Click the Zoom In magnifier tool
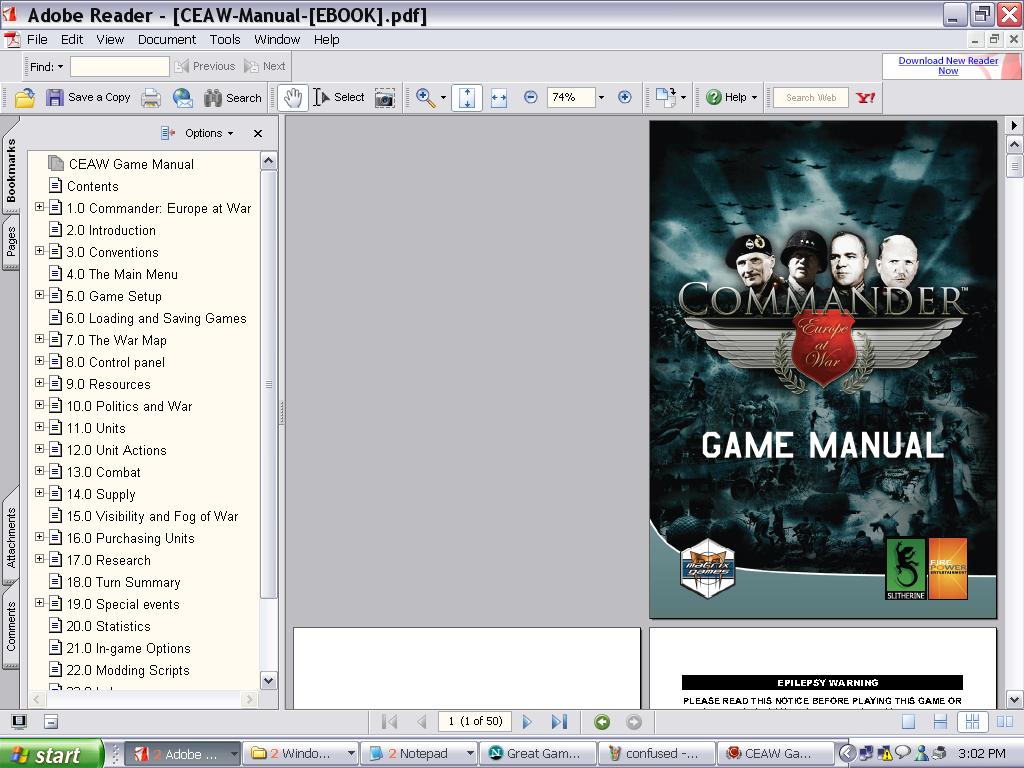The height and width of the screenshot is (768, 1024). click(426, 98)
